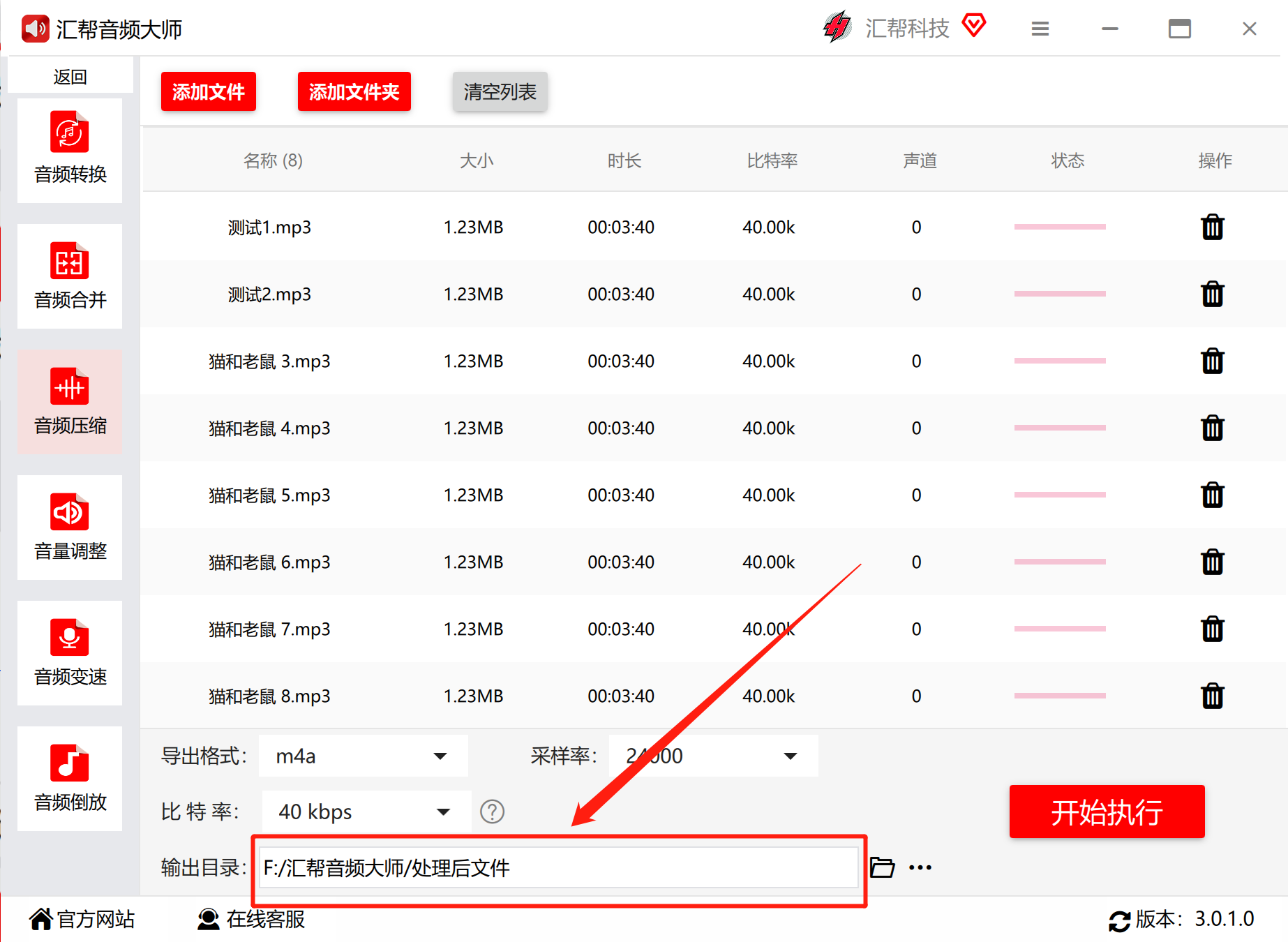
Task: Click status progress bar of 测试1.mp3
Action: point(1060,227)
